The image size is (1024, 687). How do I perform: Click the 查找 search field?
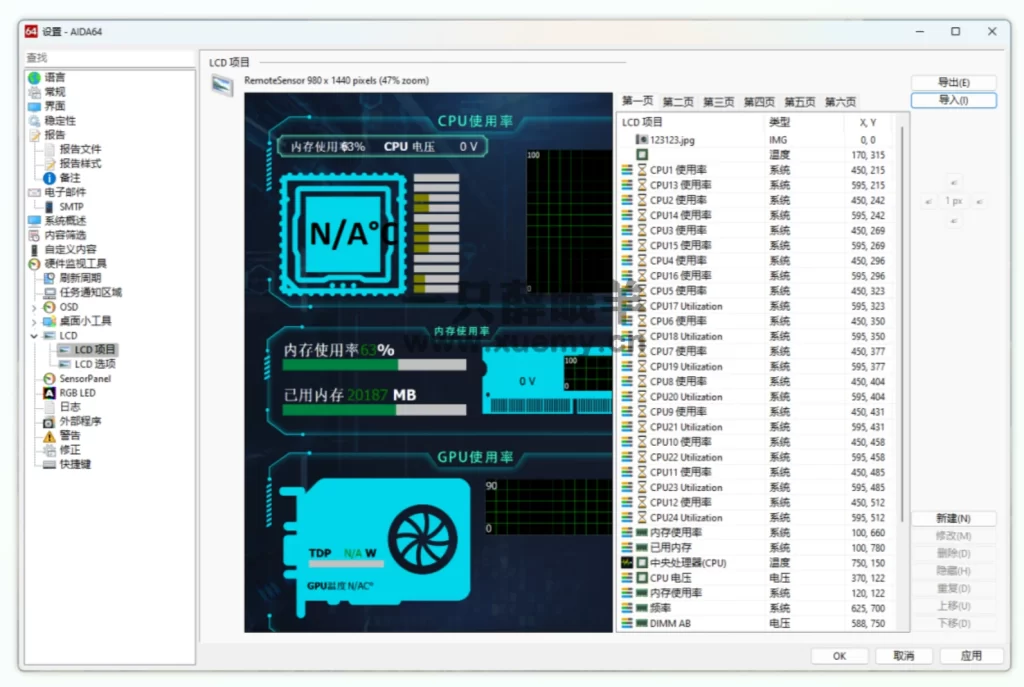click(x=109, y=57)
